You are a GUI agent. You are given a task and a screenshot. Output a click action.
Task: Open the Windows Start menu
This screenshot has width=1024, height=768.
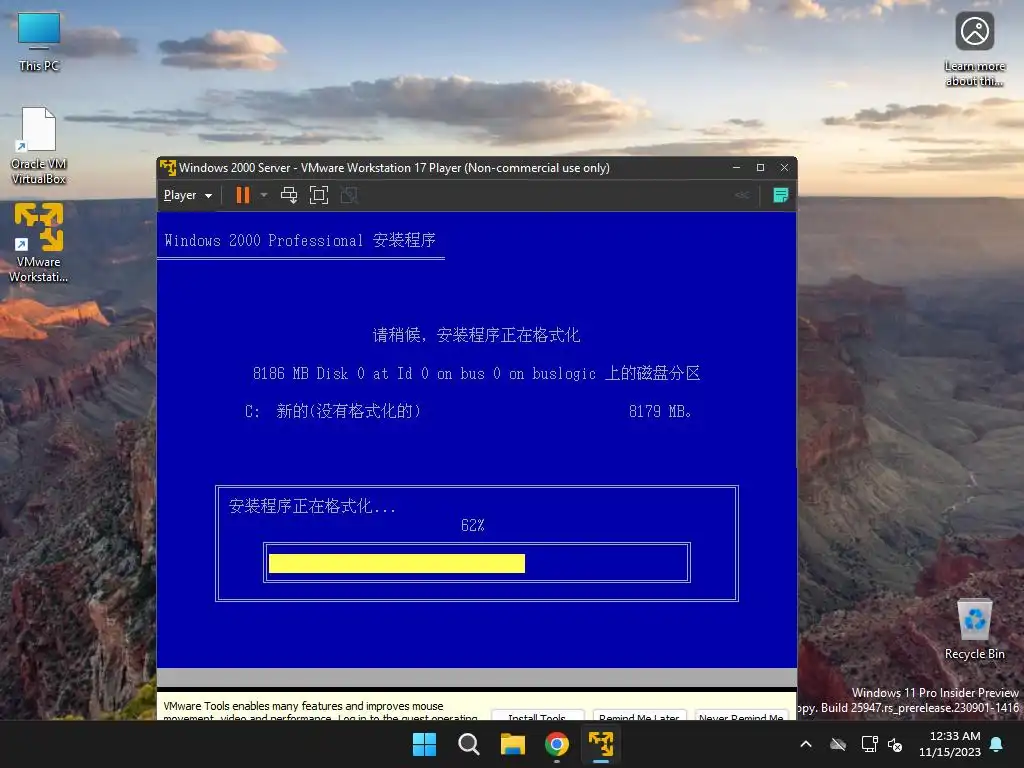[x=424, y=744]
